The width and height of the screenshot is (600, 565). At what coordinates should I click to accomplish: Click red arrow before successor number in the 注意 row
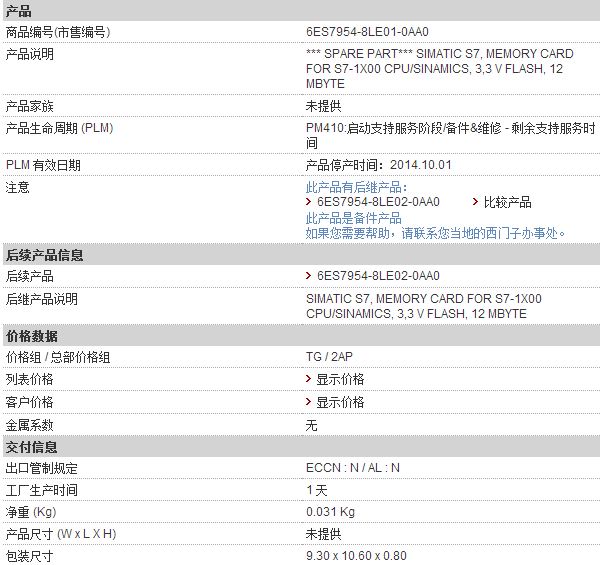(x=308, y=202)
